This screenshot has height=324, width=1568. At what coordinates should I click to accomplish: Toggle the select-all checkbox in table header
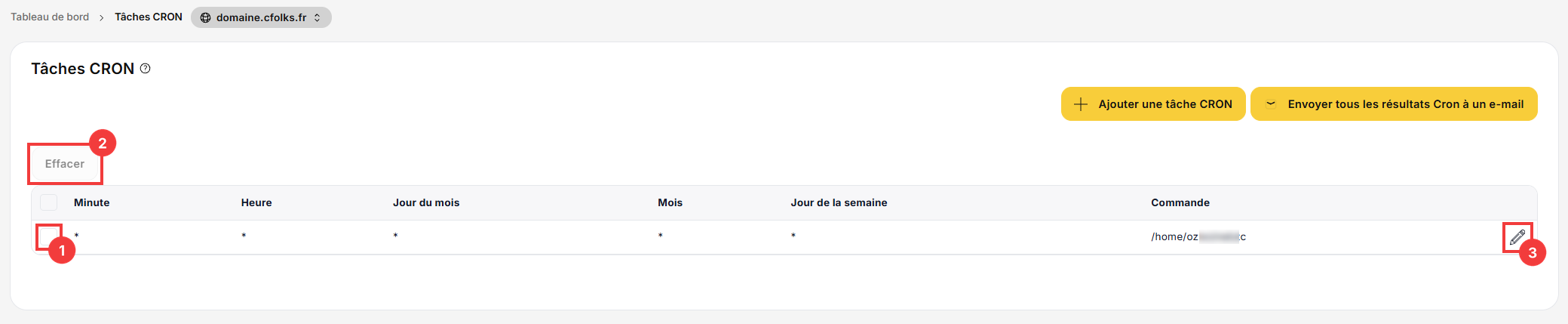click(x=49, y=202)
